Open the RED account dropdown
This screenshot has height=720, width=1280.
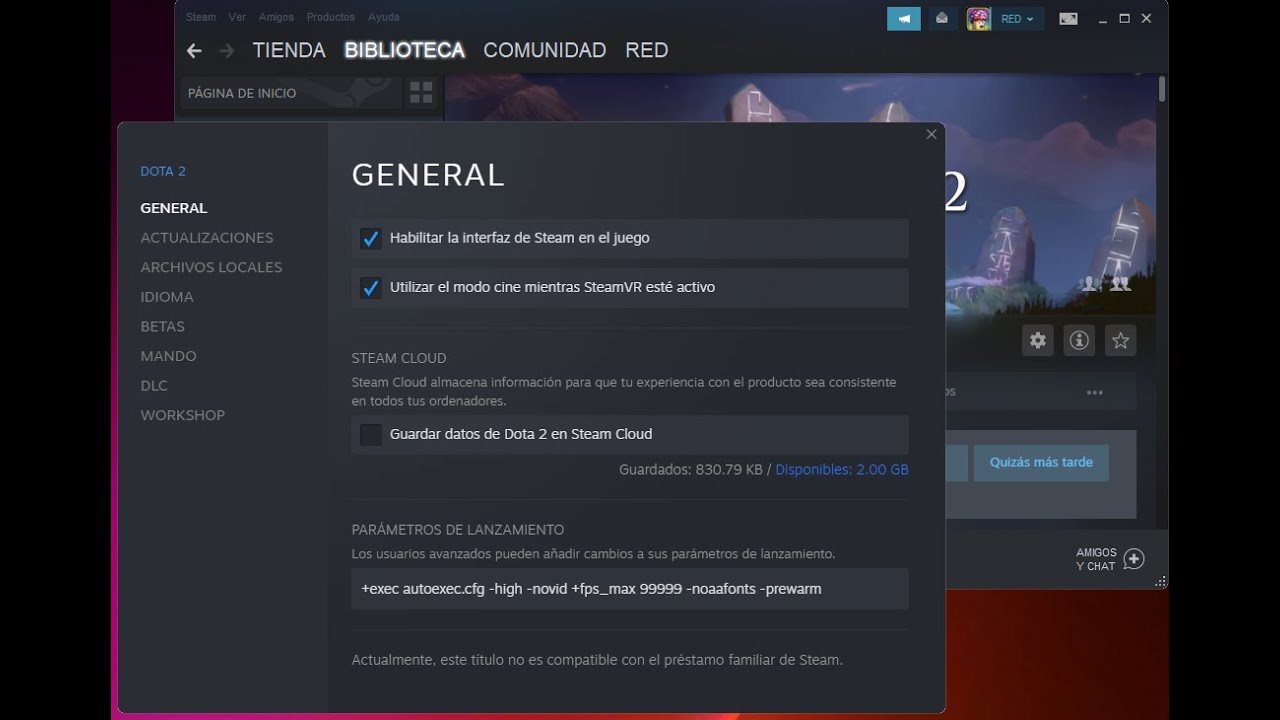1018,18
